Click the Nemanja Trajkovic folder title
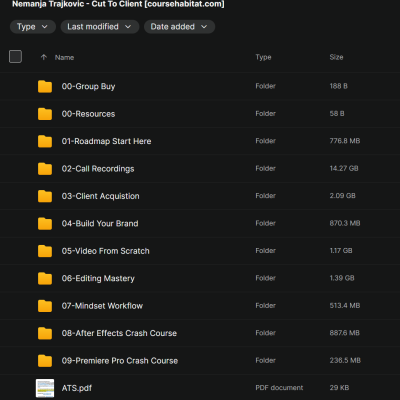 click(x=118, y=4)
